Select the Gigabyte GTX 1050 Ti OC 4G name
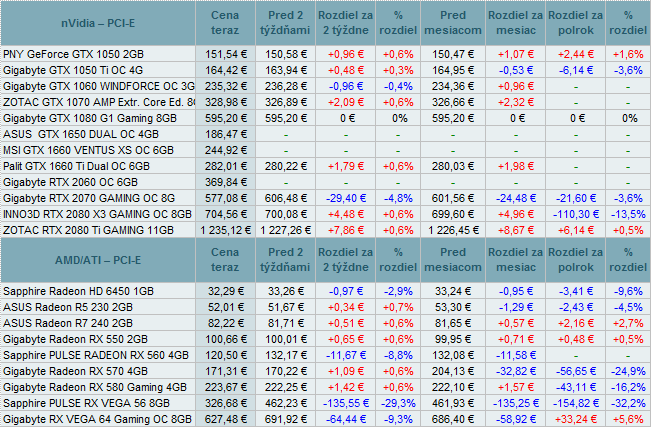Viewport: 651px width, 427px height. tap(73, 70)
